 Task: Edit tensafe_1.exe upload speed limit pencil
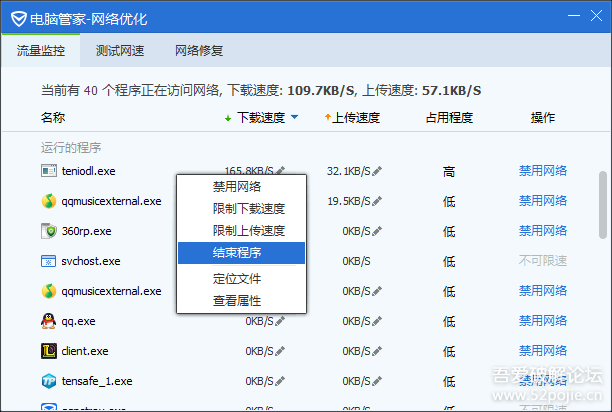pos(377,381)
